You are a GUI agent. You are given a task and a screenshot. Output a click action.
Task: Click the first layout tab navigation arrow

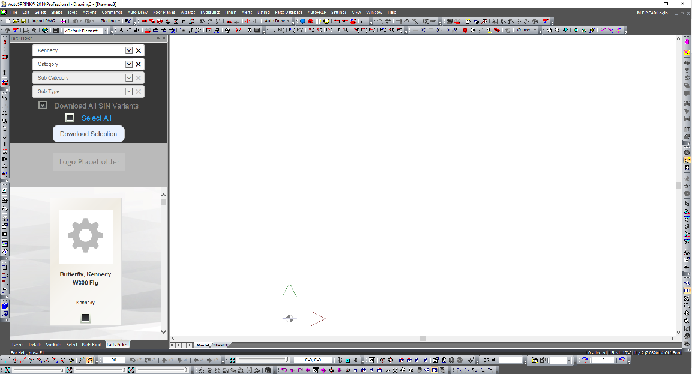pyautogui.click(x=173, y=345)
